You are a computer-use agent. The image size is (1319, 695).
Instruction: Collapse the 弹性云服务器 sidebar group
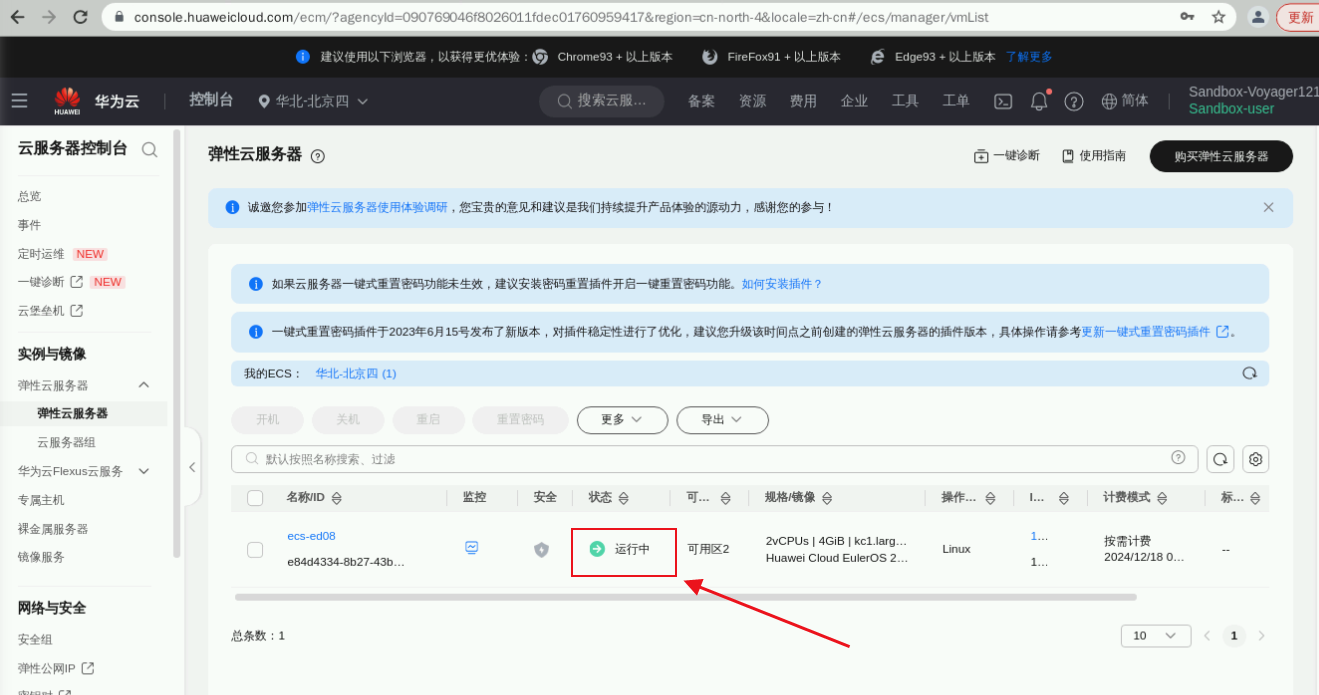point(143,385)
